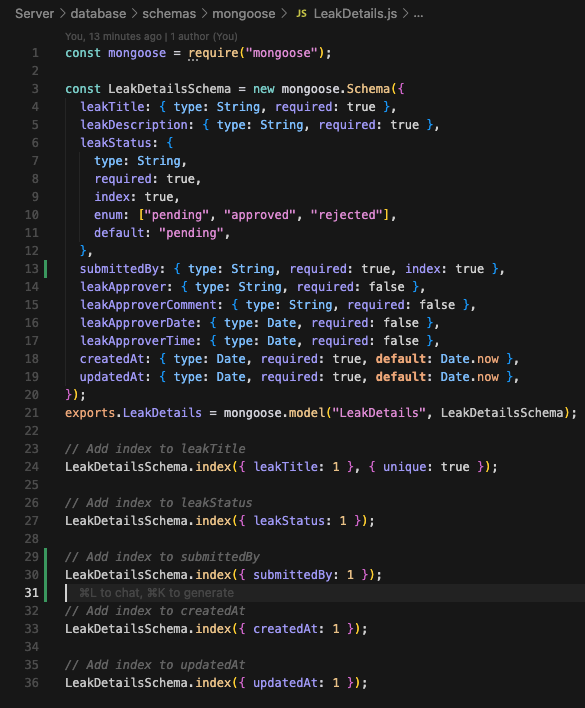Click 'updatedAt' key on line 19
Image resolution: width=585 pixels, height=708 pixels.
click(x=112, y=377)
